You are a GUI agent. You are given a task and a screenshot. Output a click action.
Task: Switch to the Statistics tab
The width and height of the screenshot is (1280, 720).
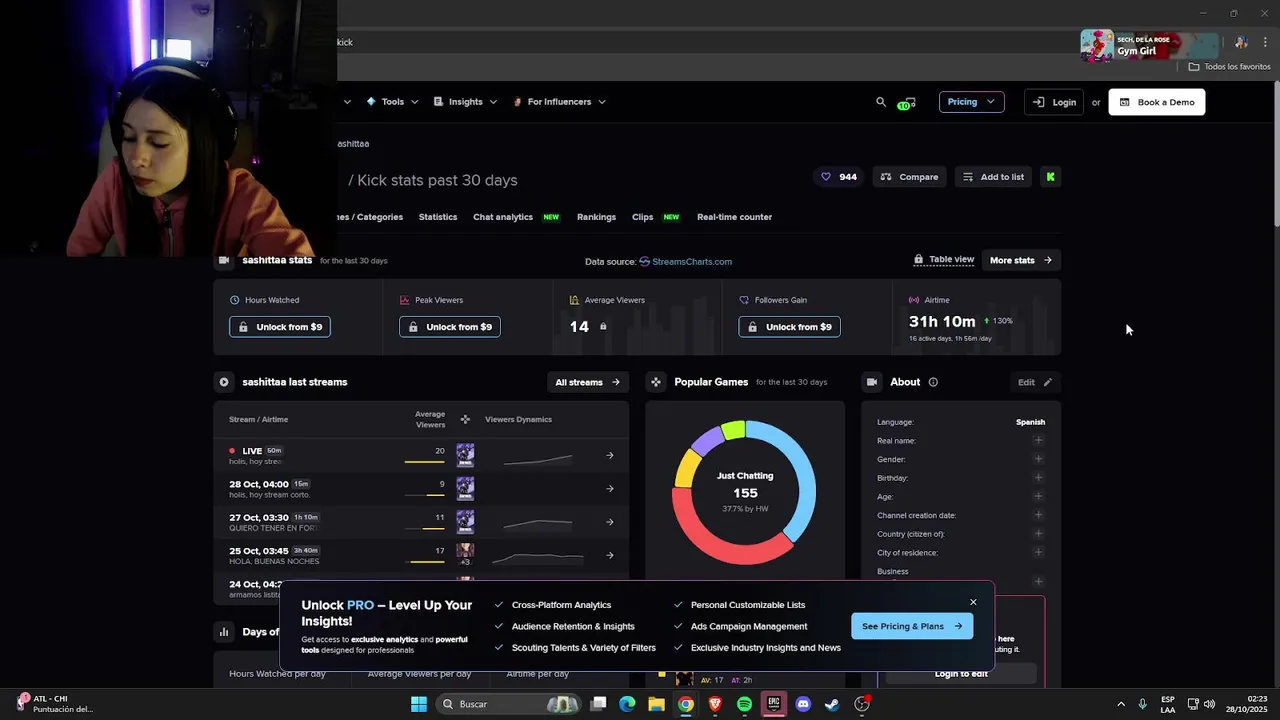438,217
